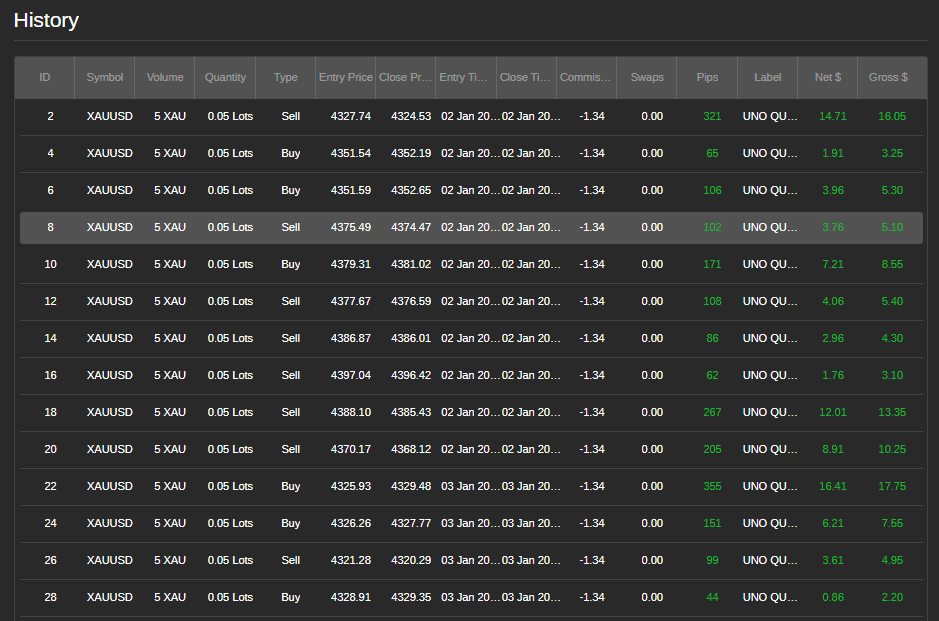Click gross profit 7.55
This screenshot has height=621, width=939.
tap(892, 523)
